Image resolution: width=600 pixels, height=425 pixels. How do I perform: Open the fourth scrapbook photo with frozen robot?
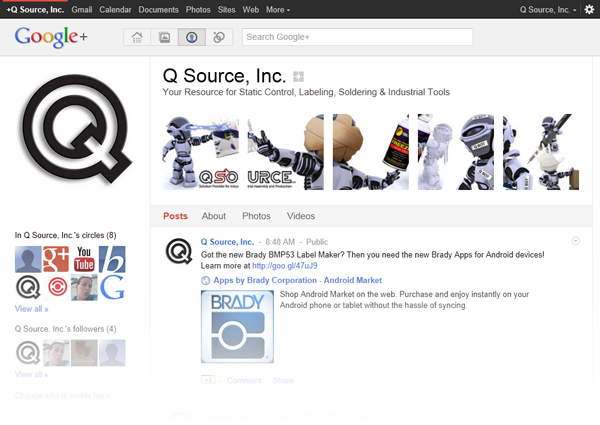(x=456, y=152)
